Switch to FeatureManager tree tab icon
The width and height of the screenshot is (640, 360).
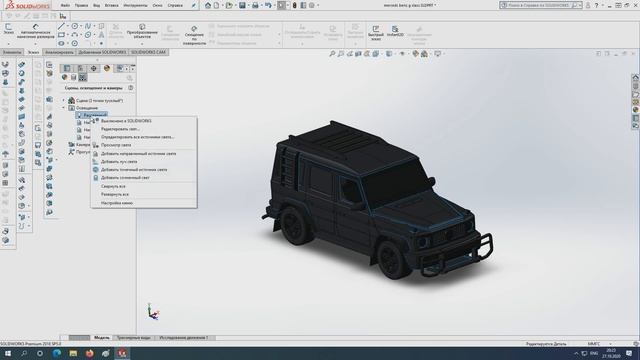point(67,68)
